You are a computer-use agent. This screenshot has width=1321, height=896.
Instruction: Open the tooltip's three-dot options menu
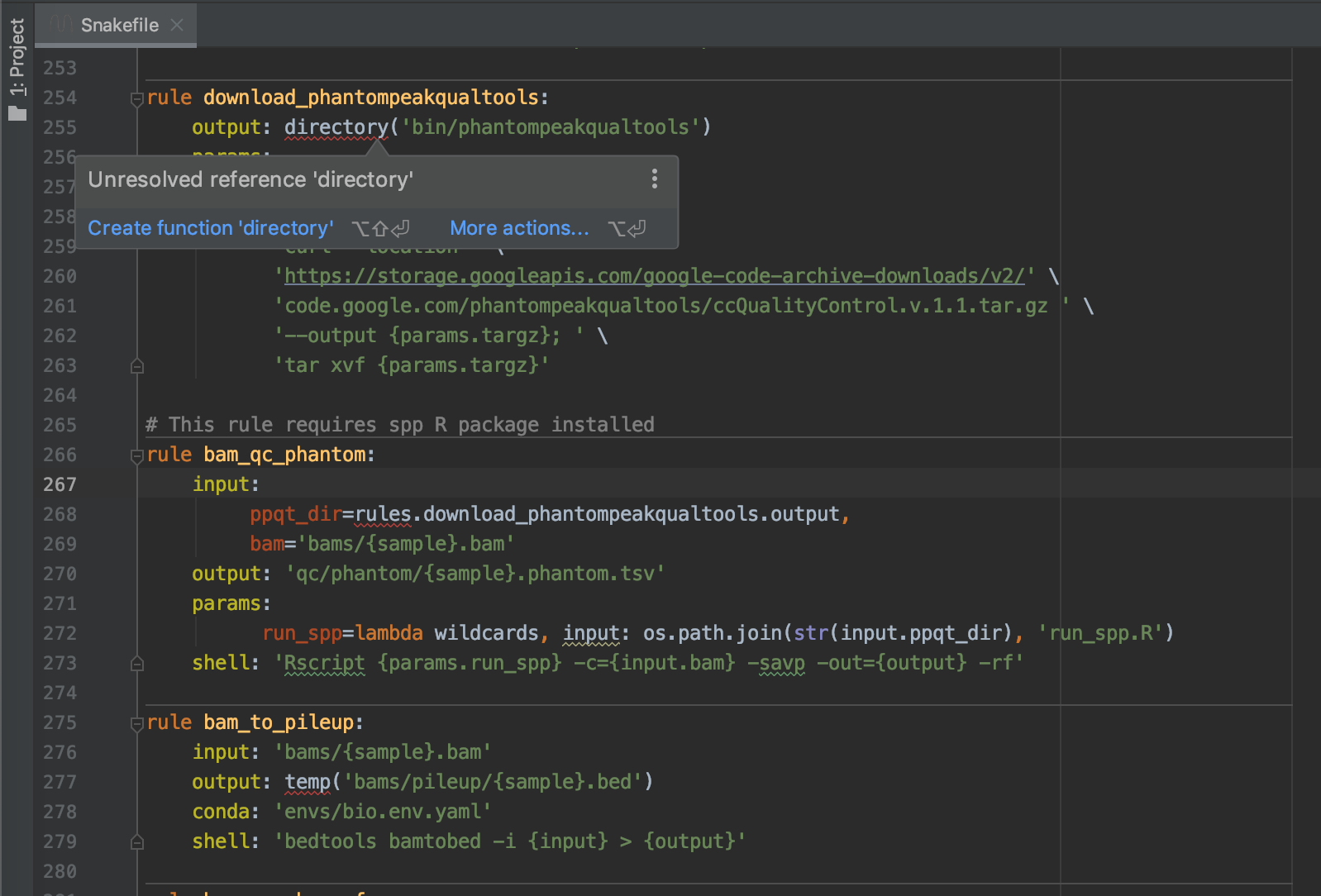point(654,179)
